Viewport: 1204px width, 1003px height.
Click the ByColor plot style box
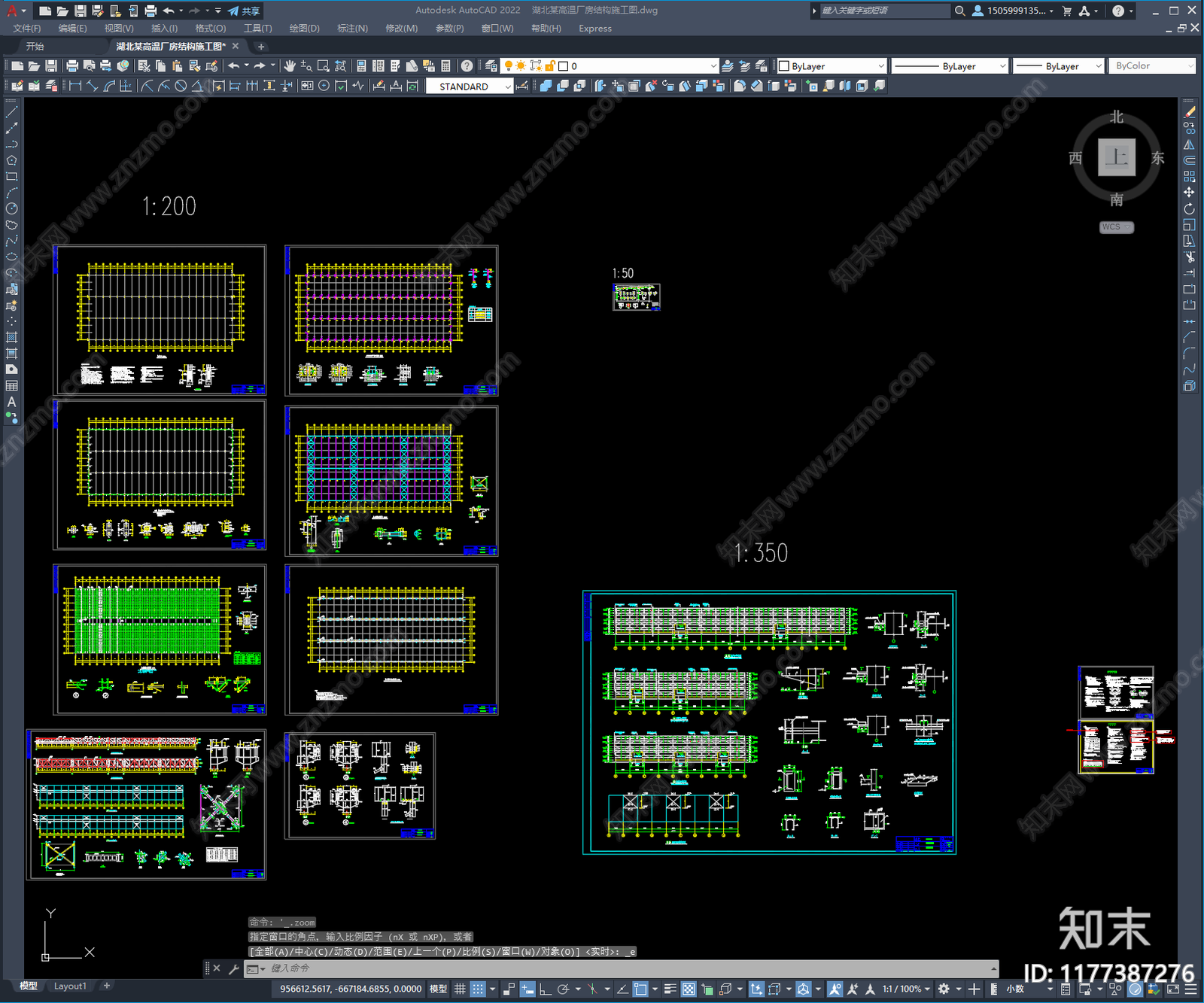pos(1152,66)
